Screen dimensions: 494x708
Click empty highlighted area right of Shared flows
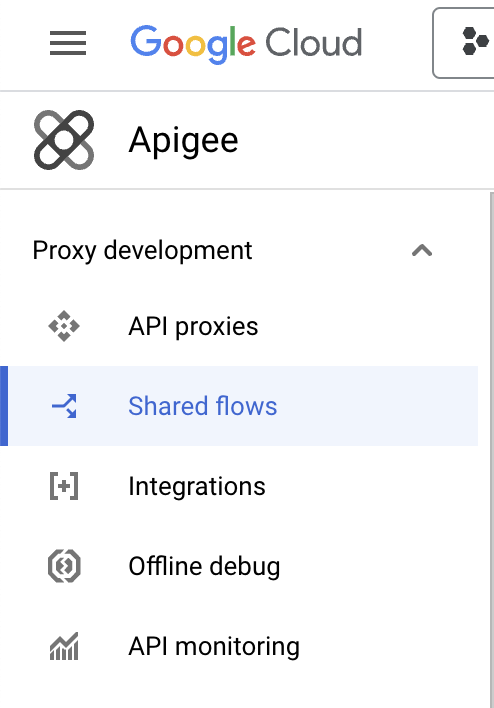377,406
